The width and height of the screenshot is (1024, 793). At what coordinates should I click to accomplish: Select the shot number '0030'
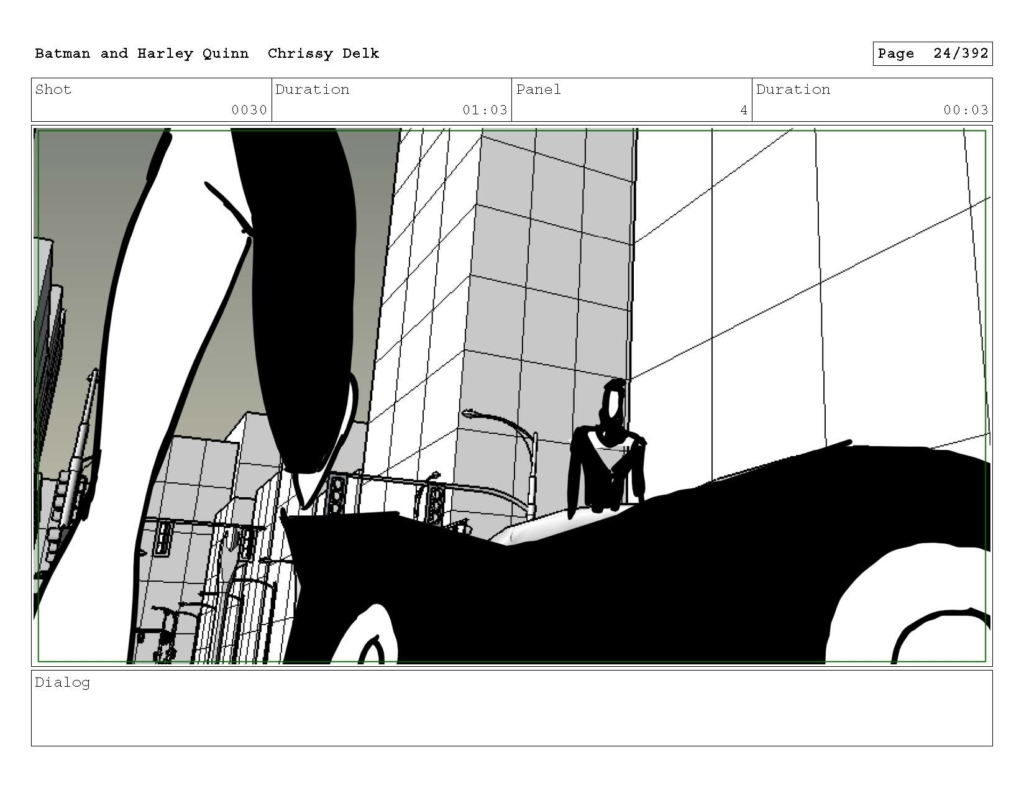[x=249, y=110]
